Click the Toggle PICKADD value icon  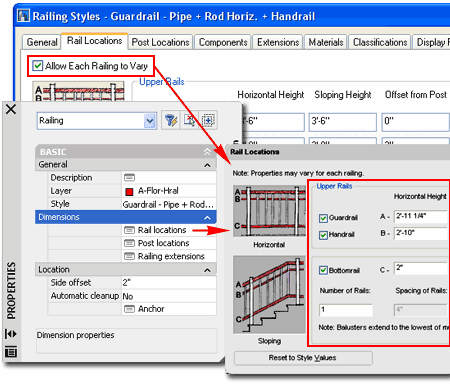[x=208, y=120]
